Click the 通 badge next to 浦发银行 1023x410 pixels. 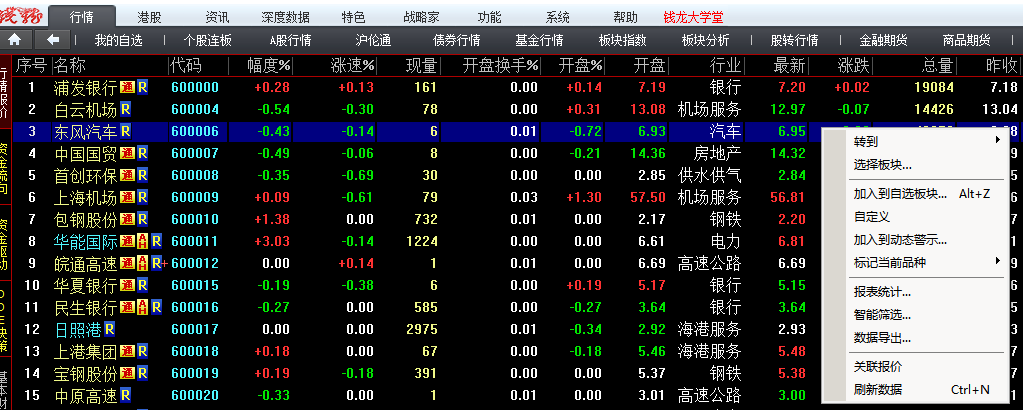click(127, 87)
